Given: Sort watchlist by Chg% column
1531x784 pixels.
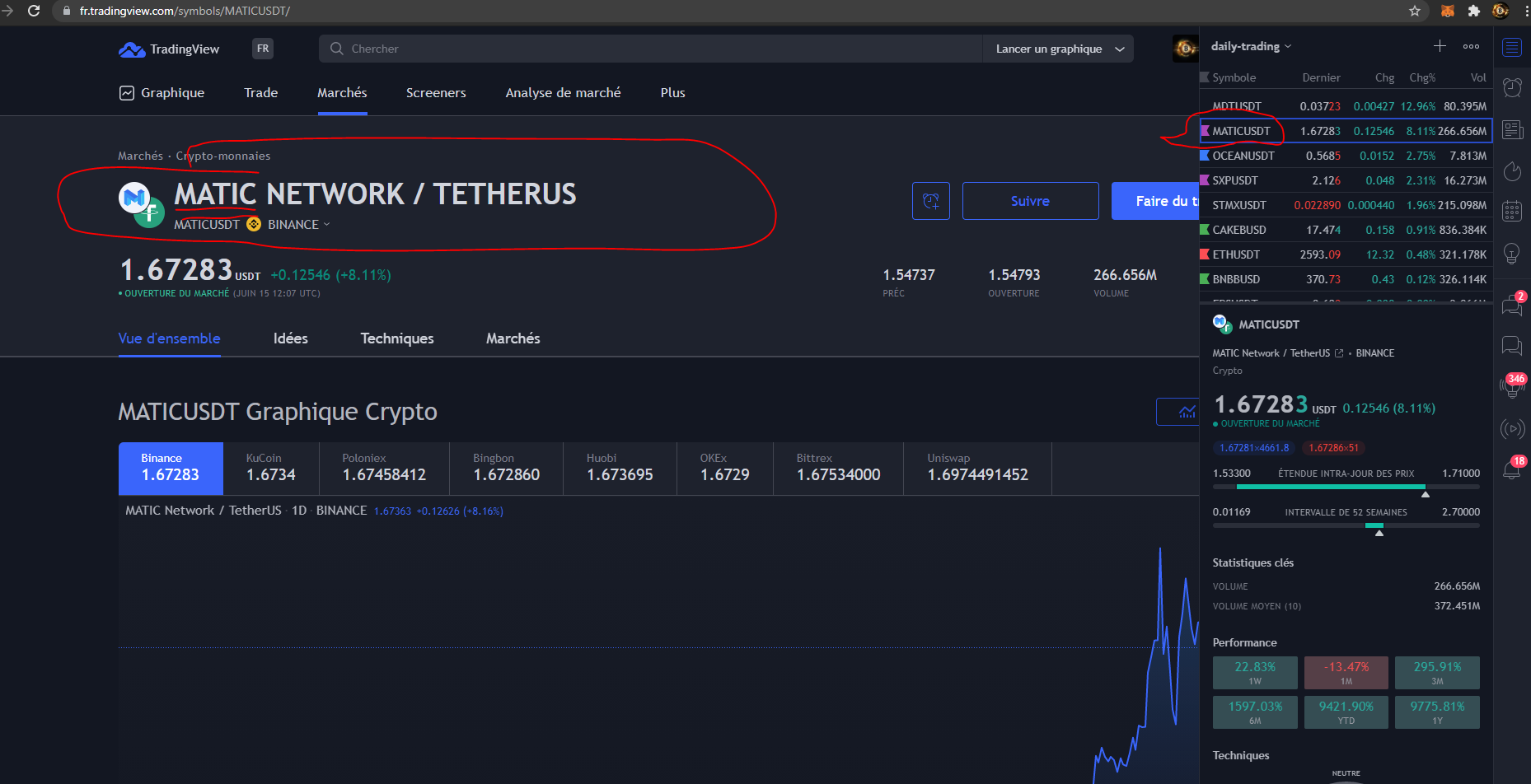Looking at the screenshot, I should click(x=1422, y=77).
